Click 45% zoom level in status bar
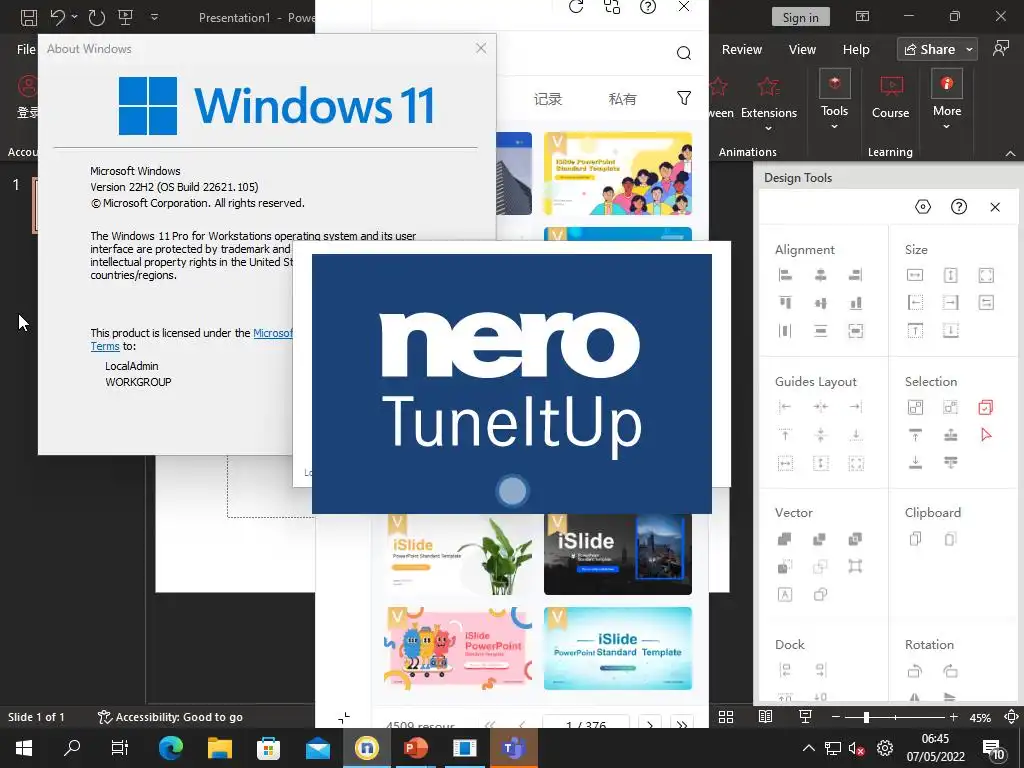This screenshot has height=768, width=1024. (980, 717)
